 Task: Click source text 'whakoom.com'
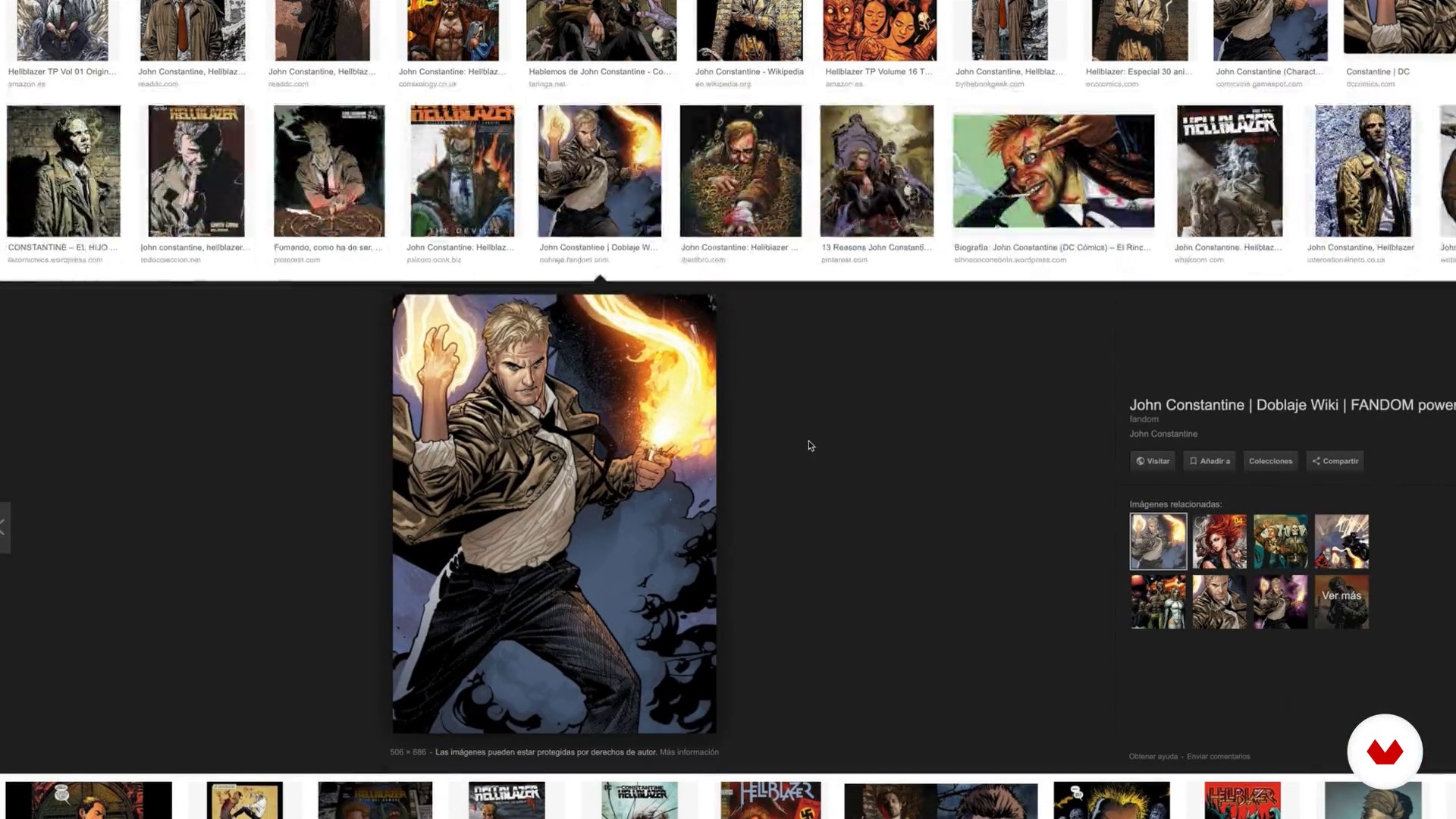coord(1199,260)
